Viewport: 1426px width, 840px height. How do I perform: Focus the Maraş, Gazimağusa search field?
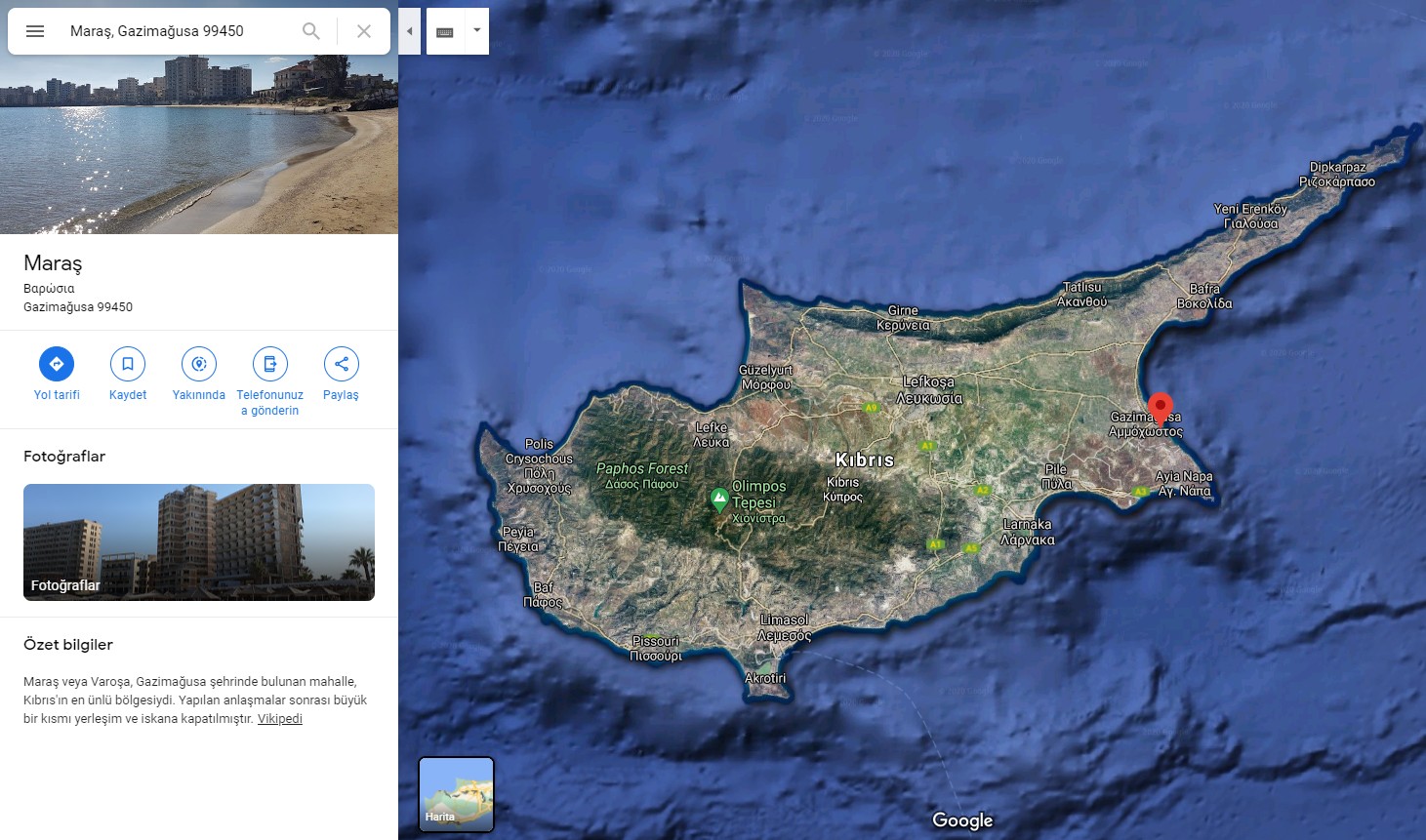[x=176, y=31]
